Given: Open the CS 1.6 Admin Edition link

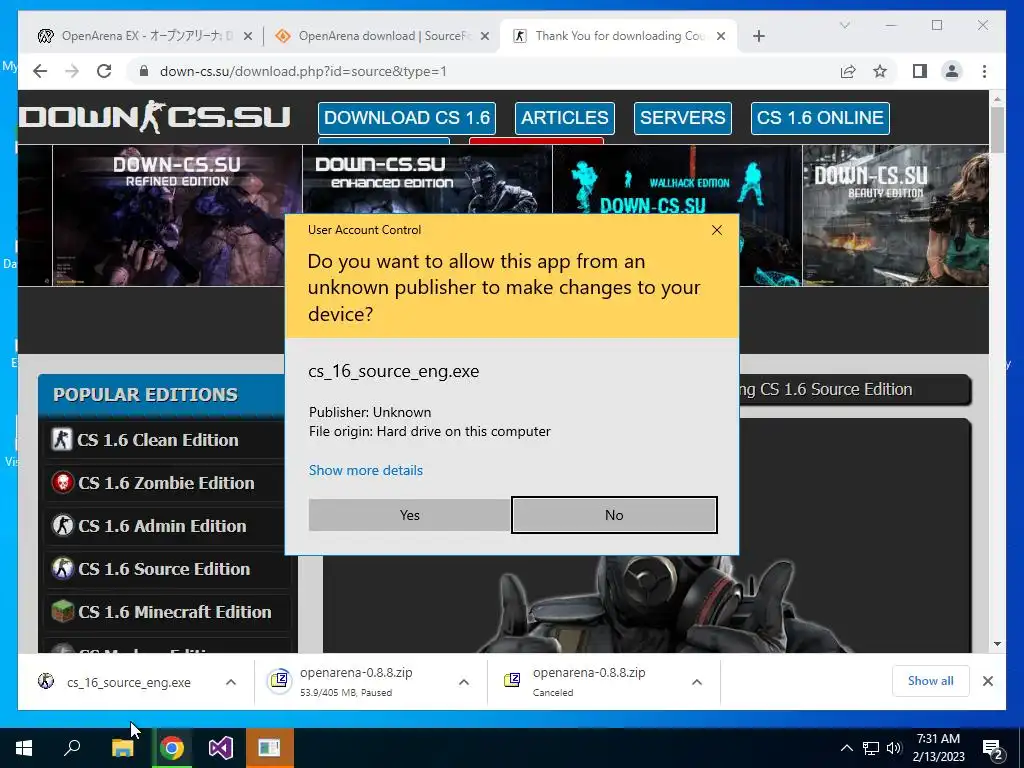Looking at the screenshot, I should [162, 526].
